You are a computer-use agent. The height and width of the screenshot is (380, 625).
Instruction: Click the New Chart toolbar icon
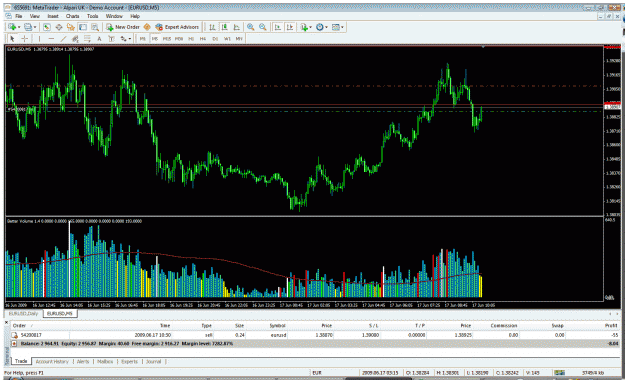pyautogui.click(x=12, y=27)
